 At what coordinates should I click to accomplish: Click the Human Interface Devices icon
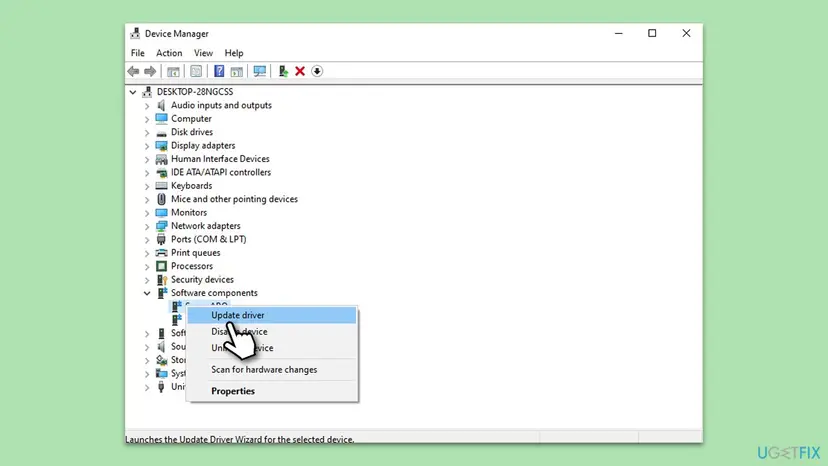[162, 159]
